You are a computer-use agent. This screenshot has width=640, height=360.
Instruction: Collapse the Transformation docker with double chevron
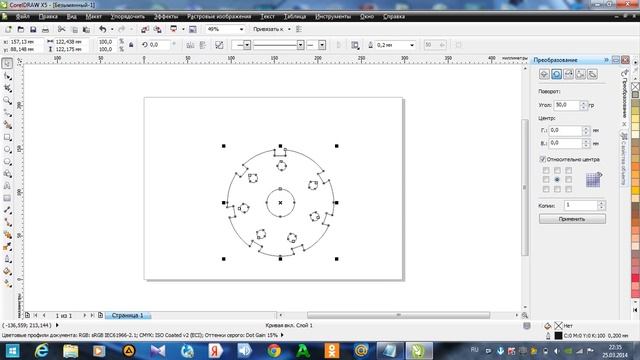click(x=606, y=60)
